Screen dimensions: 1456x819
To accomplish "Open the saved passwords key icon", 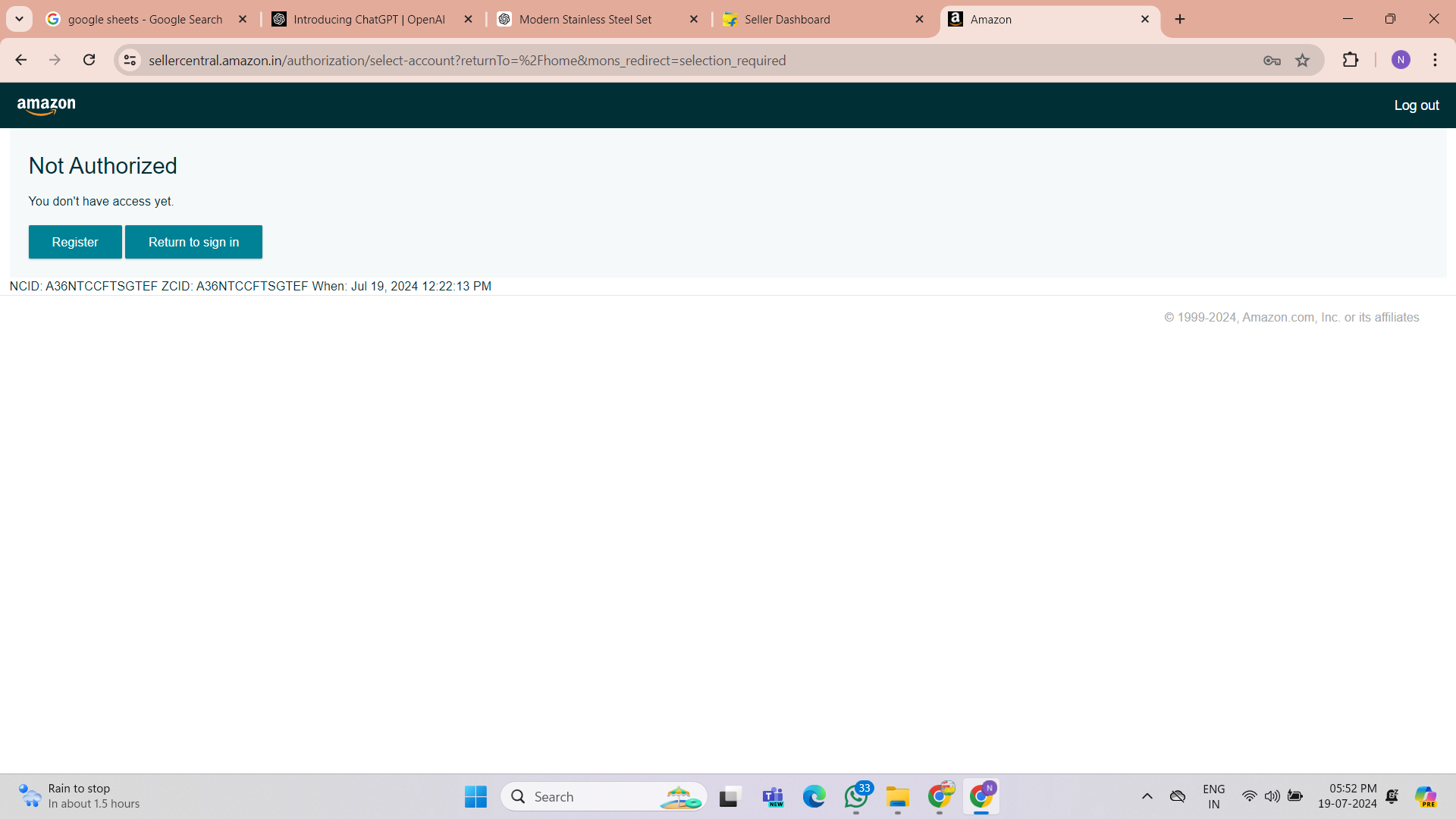I will (1272, 60).
